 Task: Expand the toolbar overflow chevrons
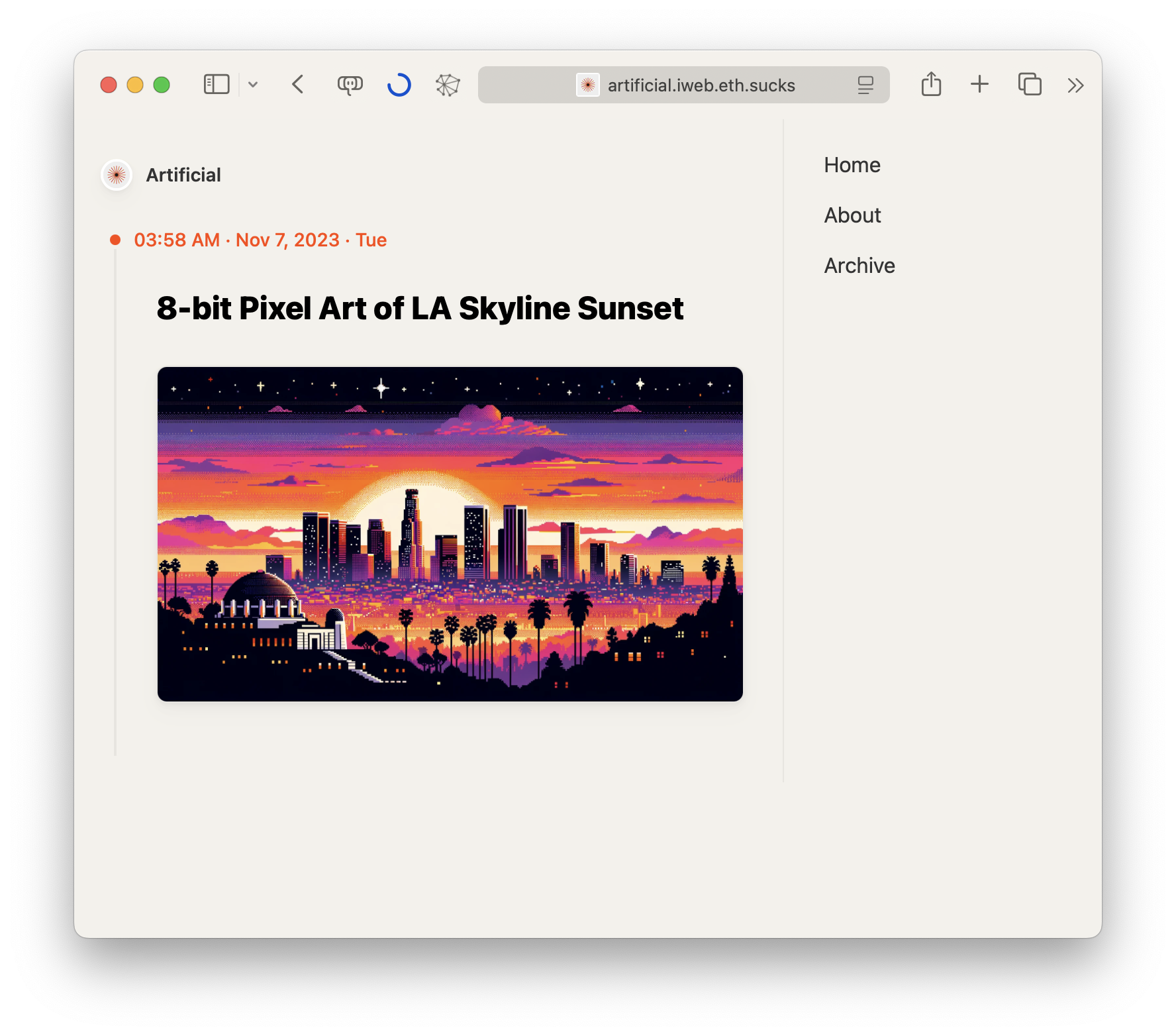point(1075,85)
